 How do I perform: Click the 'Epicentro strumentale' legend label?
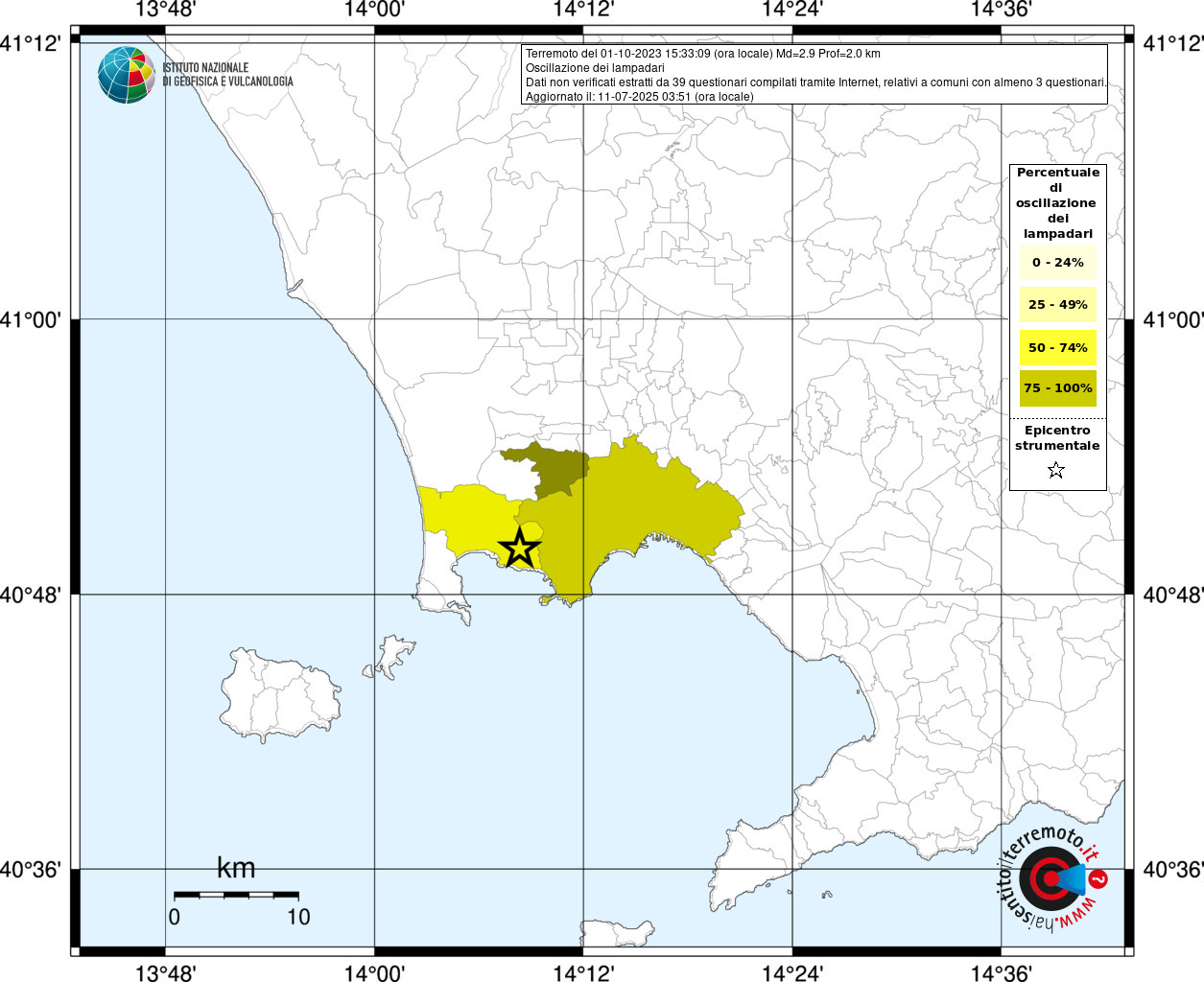[1057, 438]
